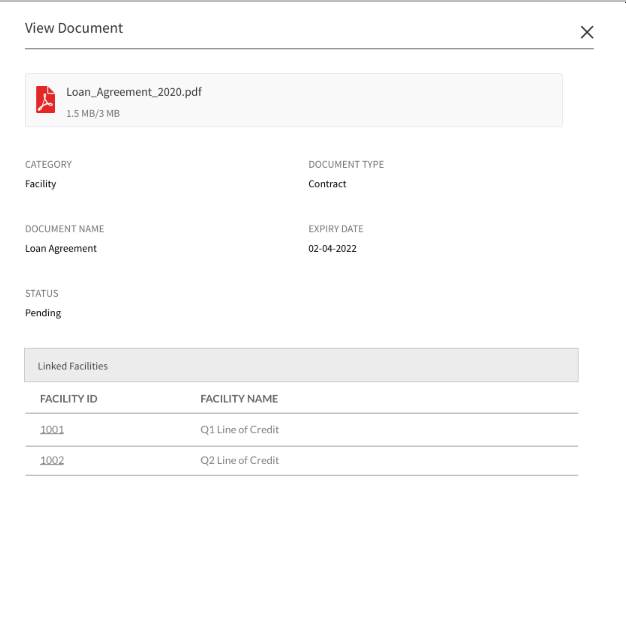This screenshot has height=638, width=626.
Task: Click the red PDF file icon
Action: pos(45,99)
